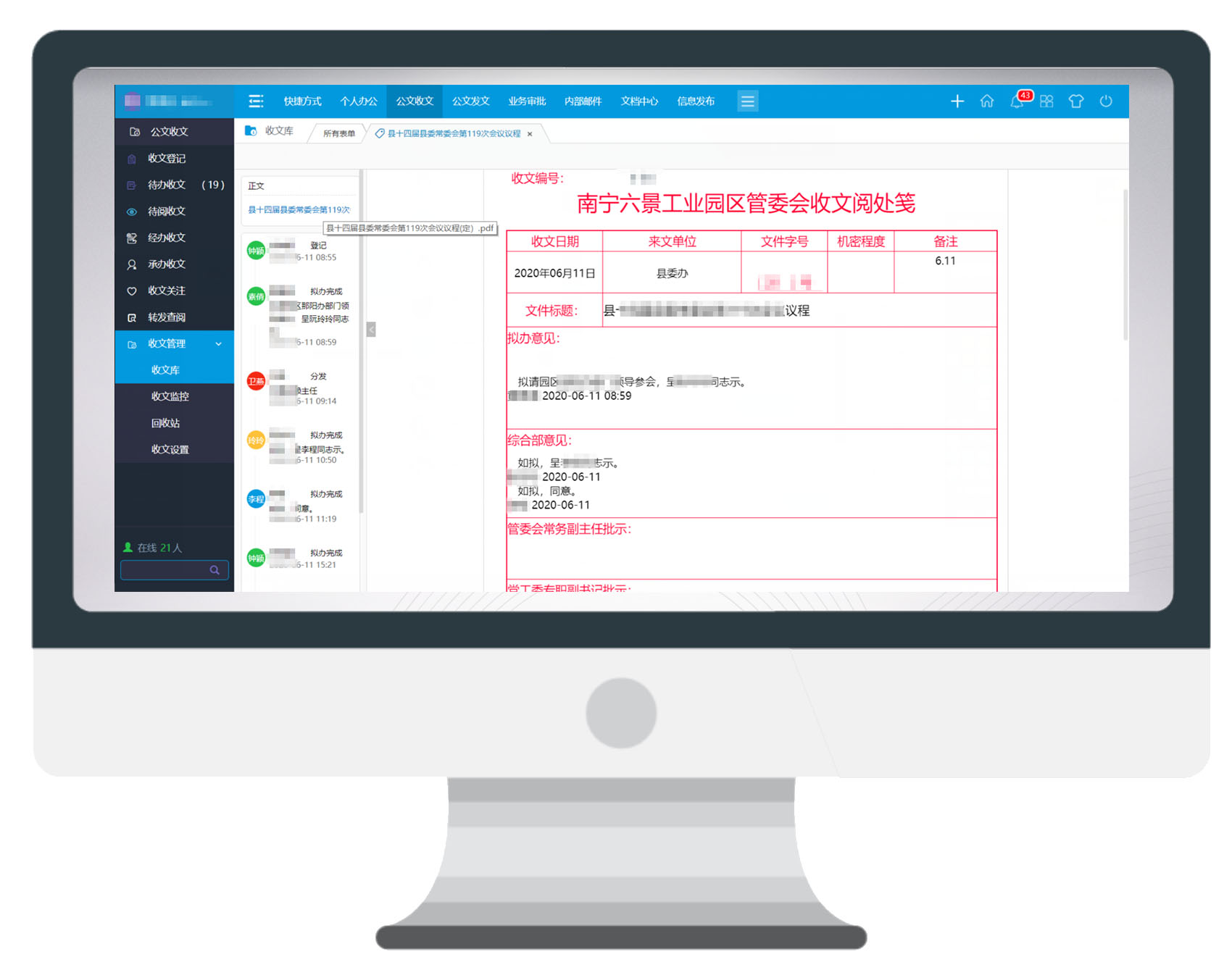
Task: Select the 收文登记 clipboard icon
Action: [x=131, y=158]
